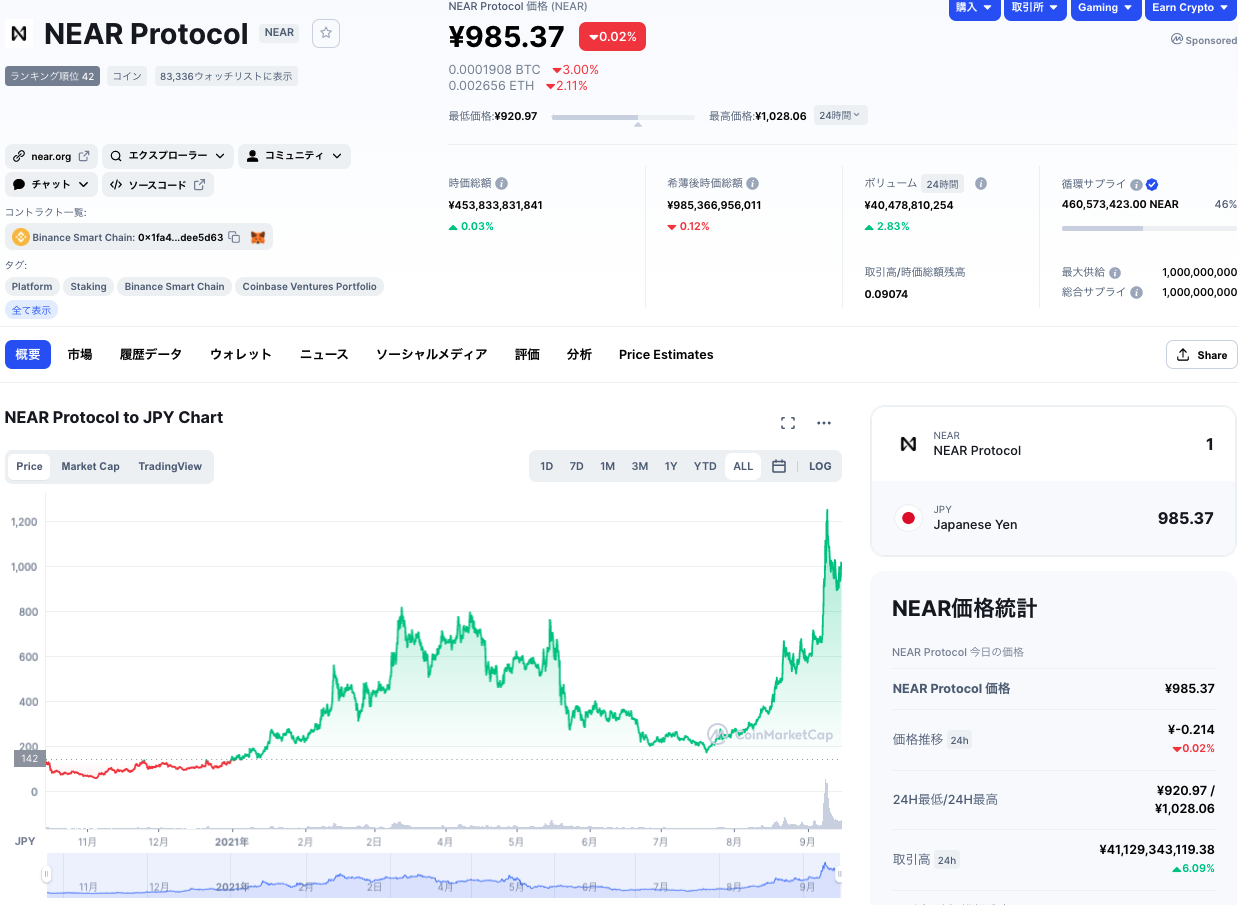Click the info icon beside 最大供給
Viewport: 1238px width, 905px height.
click(1115, 273)
